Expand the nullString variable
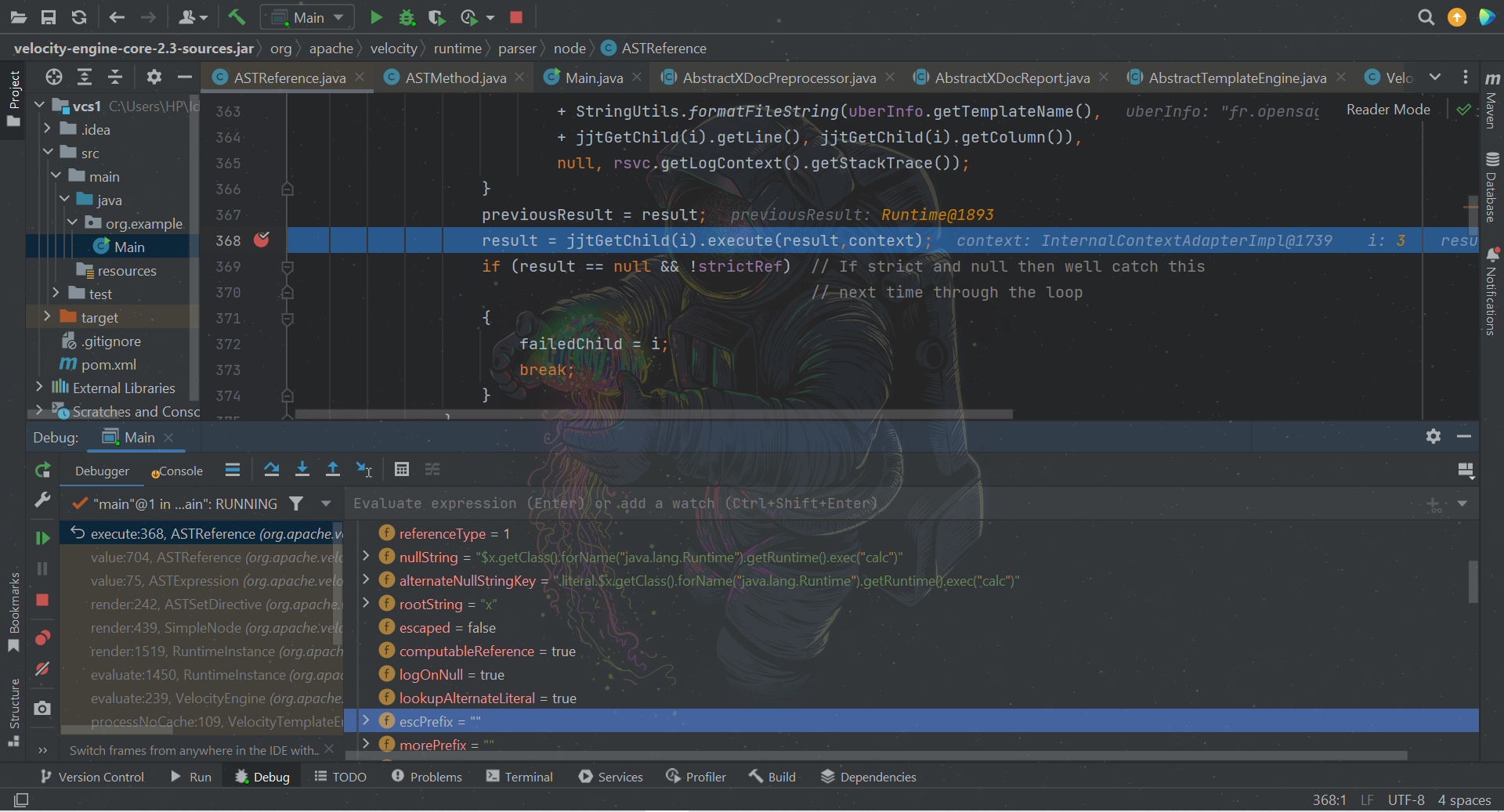The image size is (1504, 812). coord(366,556)
